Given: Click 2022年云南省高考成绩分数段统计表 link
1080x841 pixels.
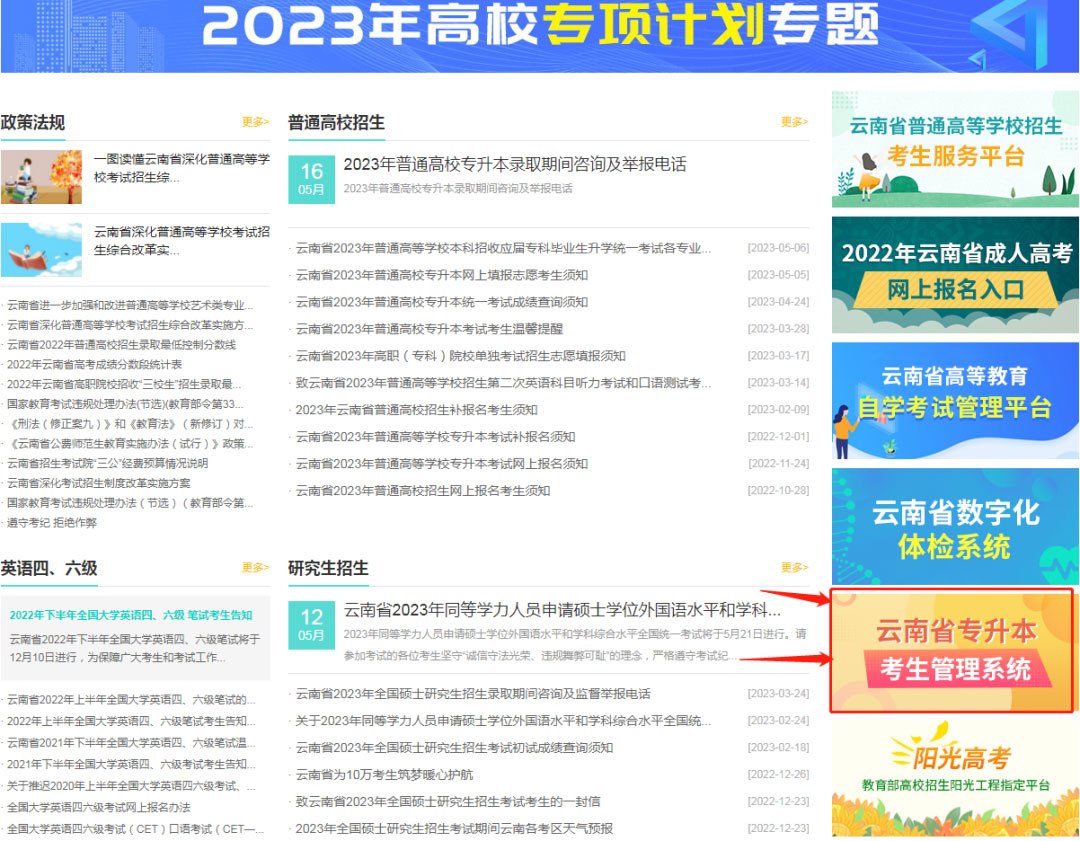Looking at the screenshot, I should 95,364.
